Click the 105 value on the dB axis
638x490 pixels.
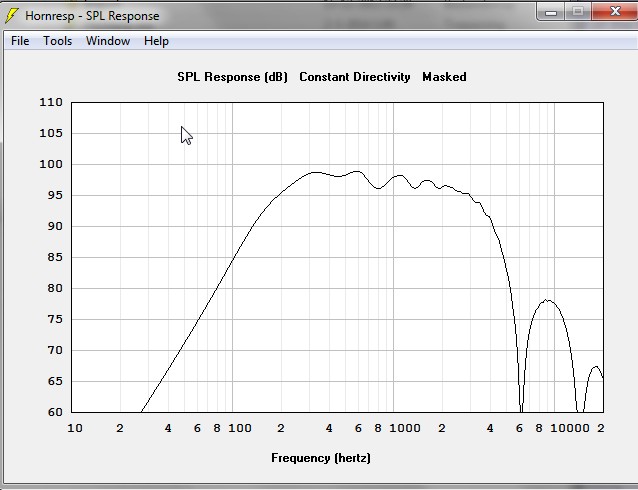51,133
